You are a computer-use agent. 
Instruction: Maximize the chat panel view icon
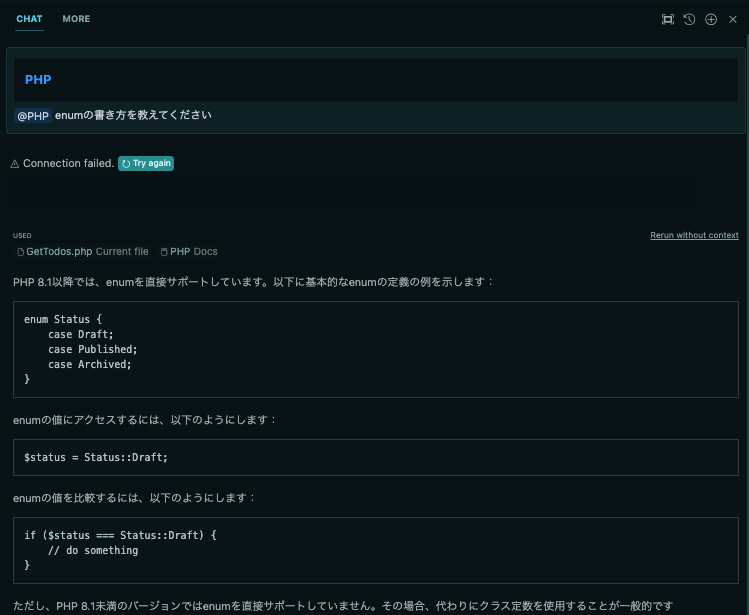pos(667,19)
